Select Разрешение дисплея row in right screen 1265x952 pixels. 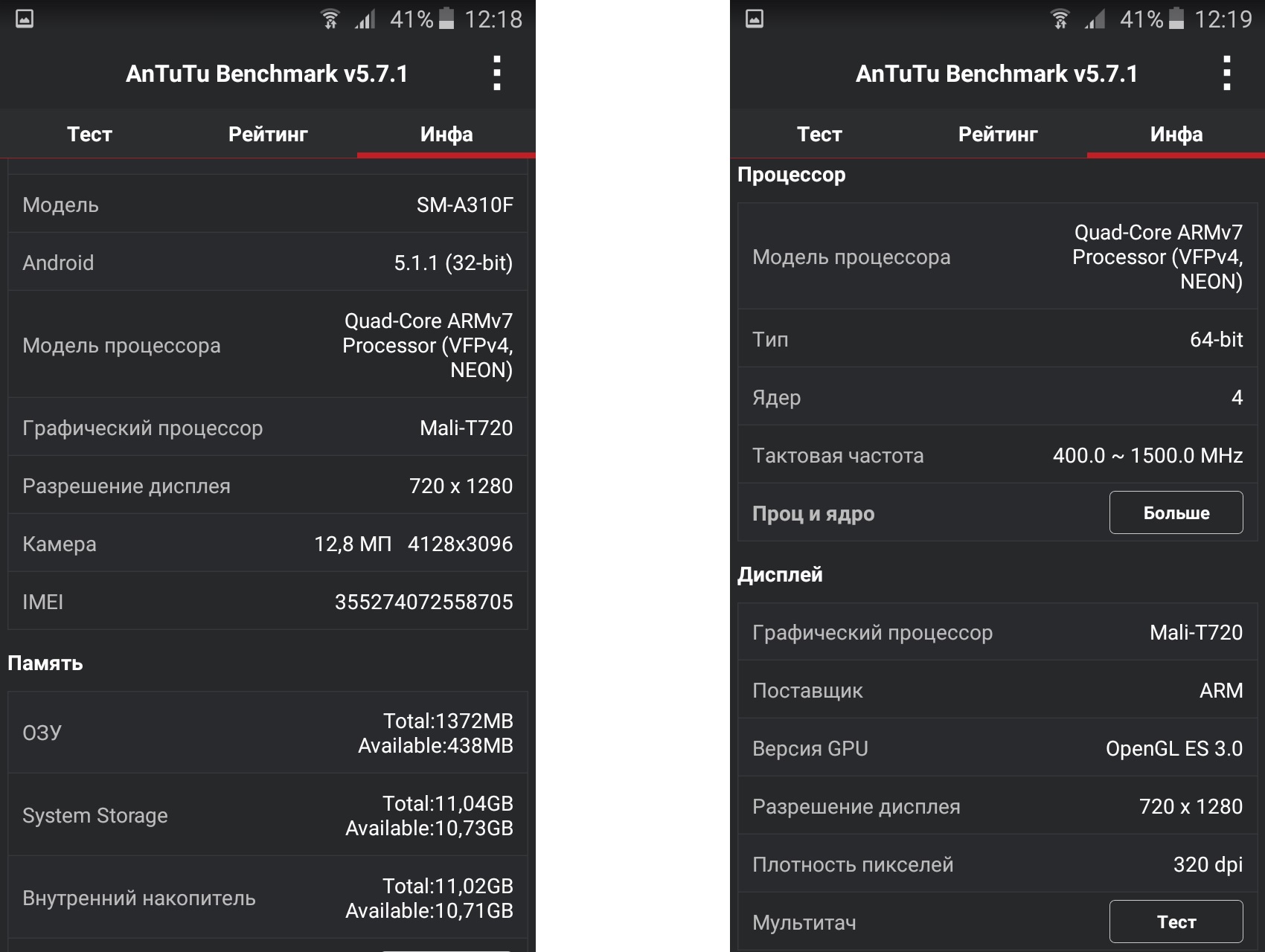[998, 806]
